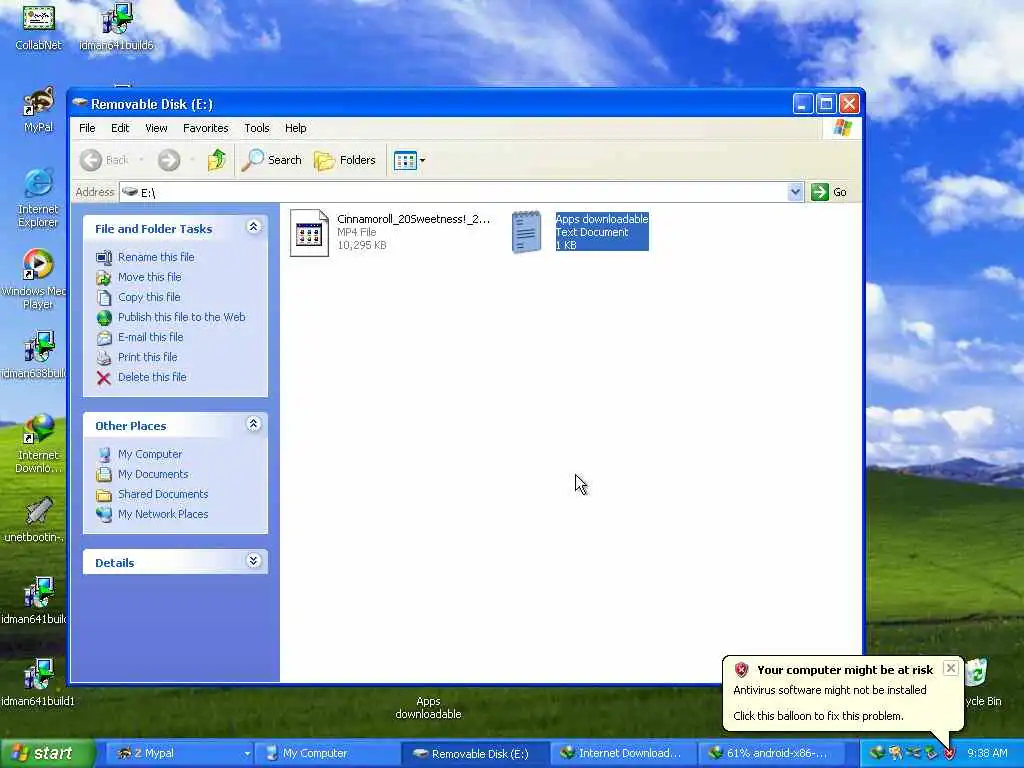
Task: Select the unetbootin desktop icon
Action: tap(37, 520)
